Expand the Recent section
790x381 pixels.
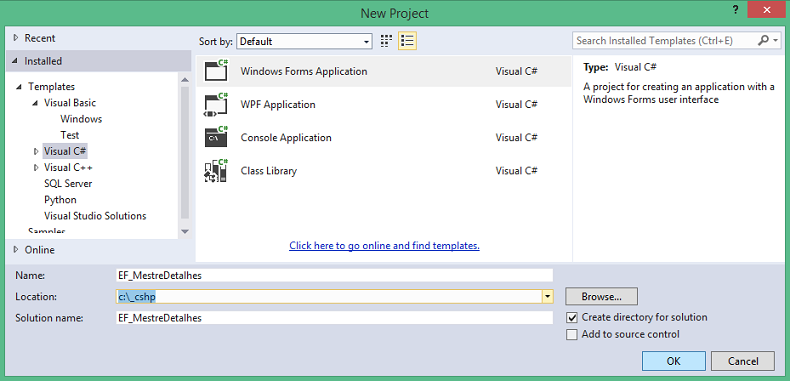pyautogui.click(x=16, y=38)
